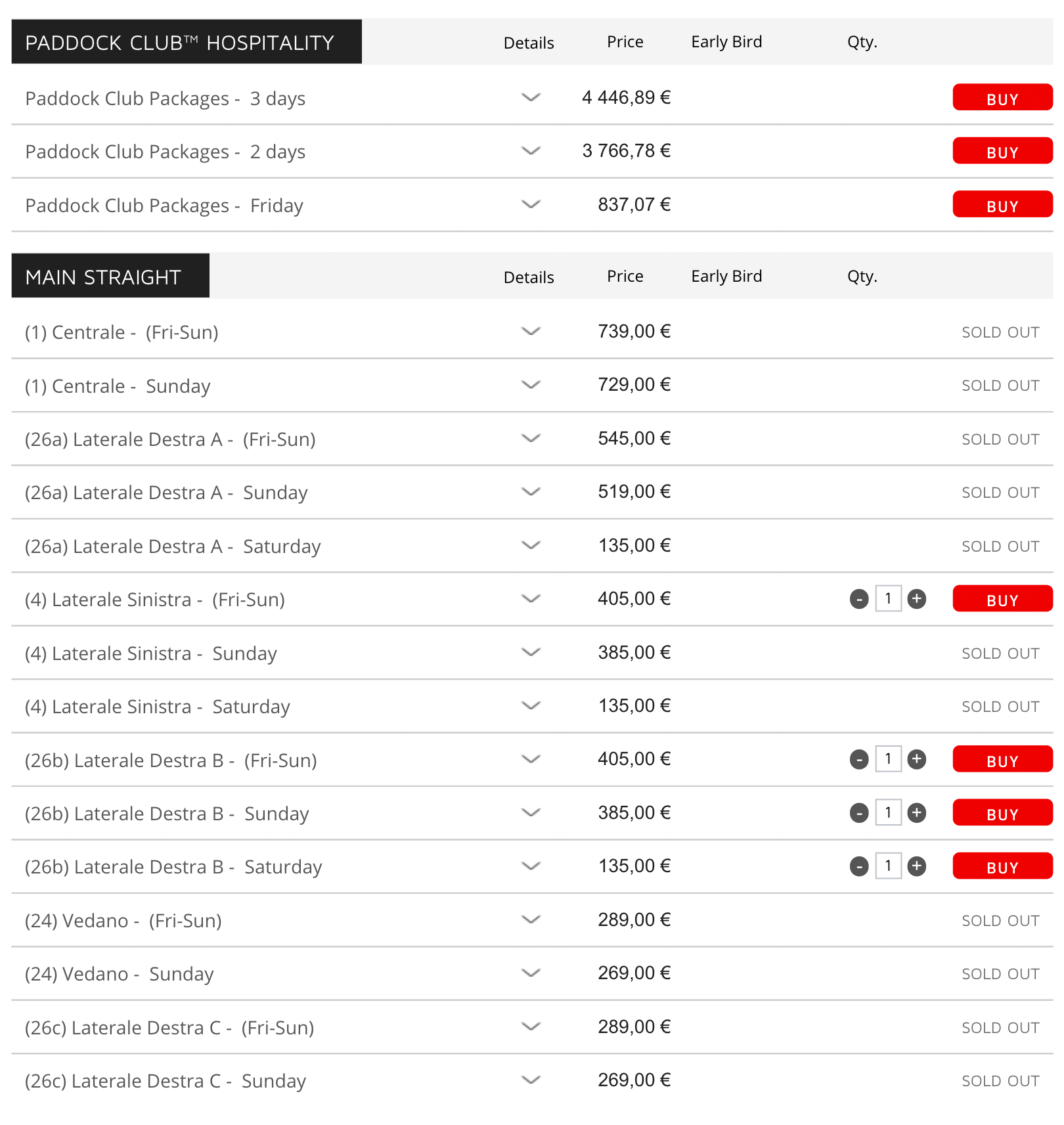Buy Paddock Club Packages 2 days

pyautogui.click(x=1002, y=151)
